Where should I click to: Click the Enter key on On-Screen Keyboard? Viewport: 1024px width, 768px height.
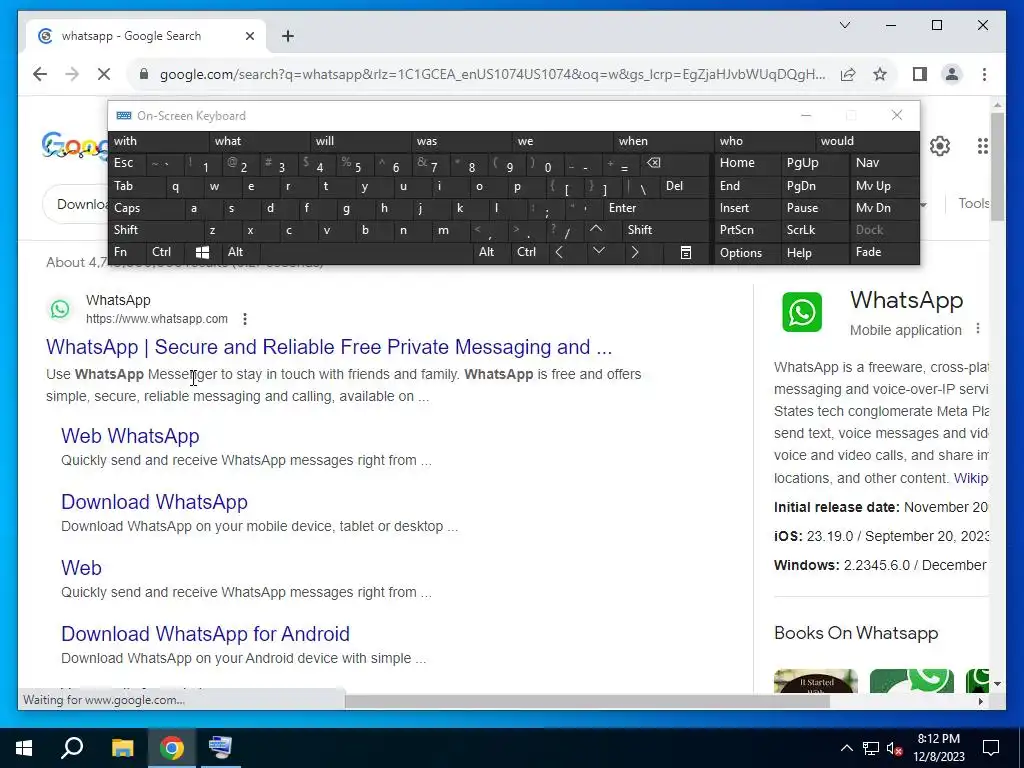click(x=656, y=208)
